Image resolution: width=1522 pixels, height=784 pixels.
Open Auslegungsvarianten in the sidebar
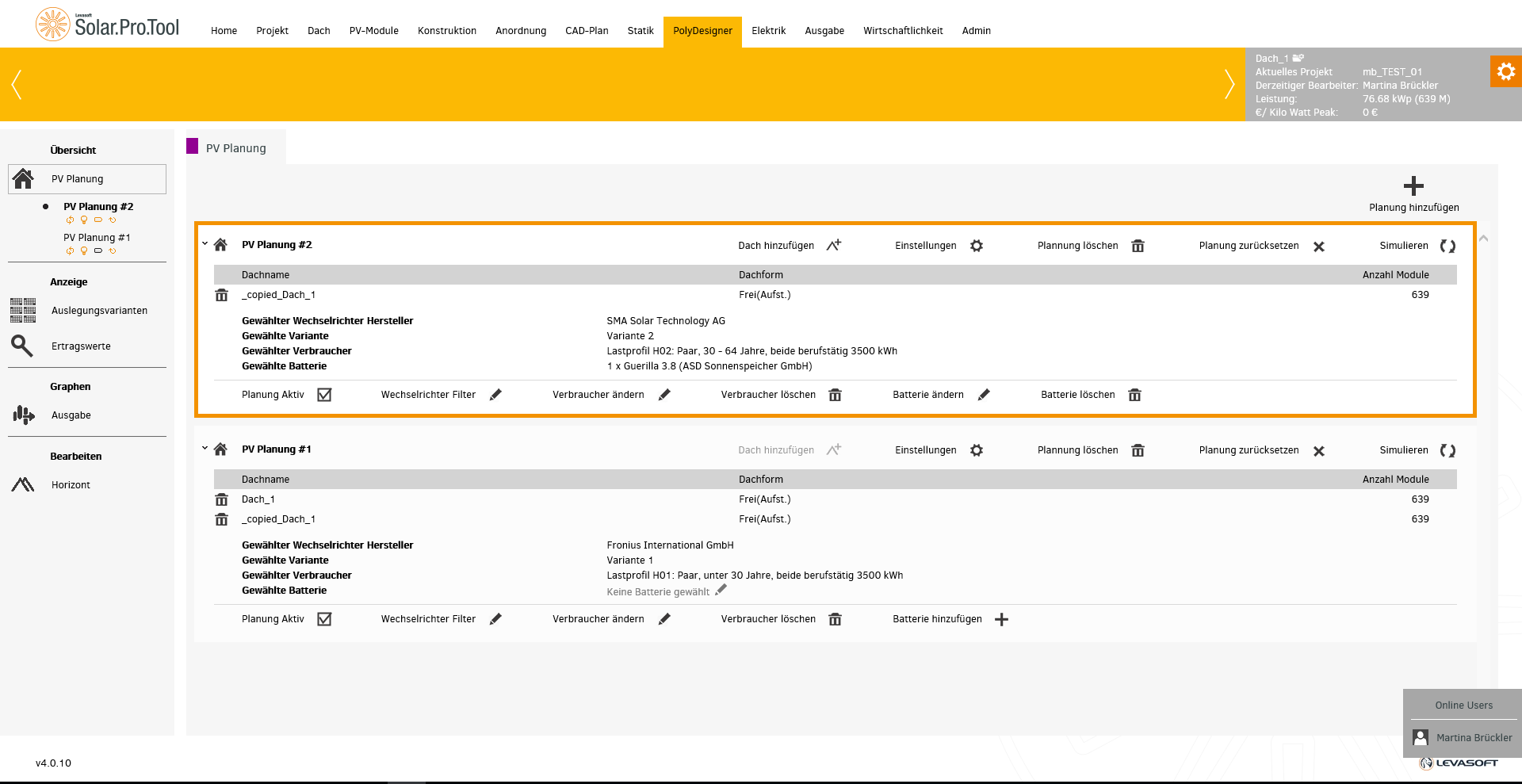[x=99, y=311]
